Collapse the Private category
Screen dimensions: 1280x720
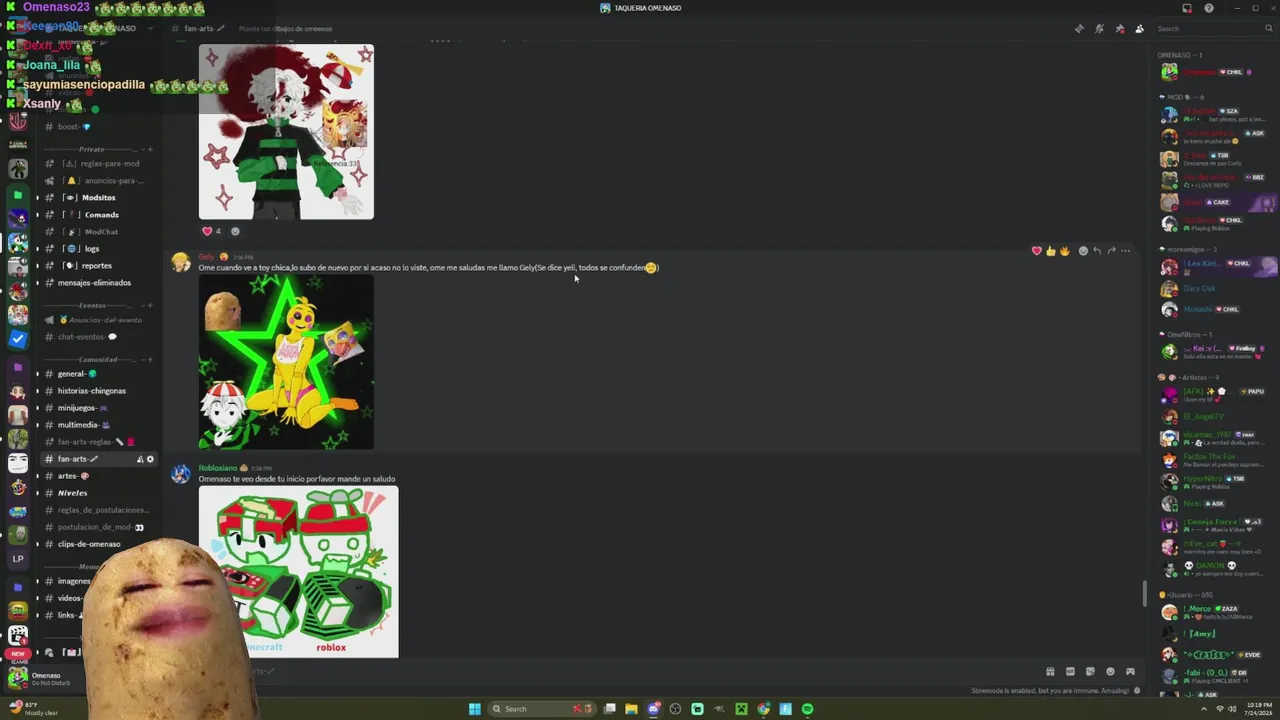(92, 149)
